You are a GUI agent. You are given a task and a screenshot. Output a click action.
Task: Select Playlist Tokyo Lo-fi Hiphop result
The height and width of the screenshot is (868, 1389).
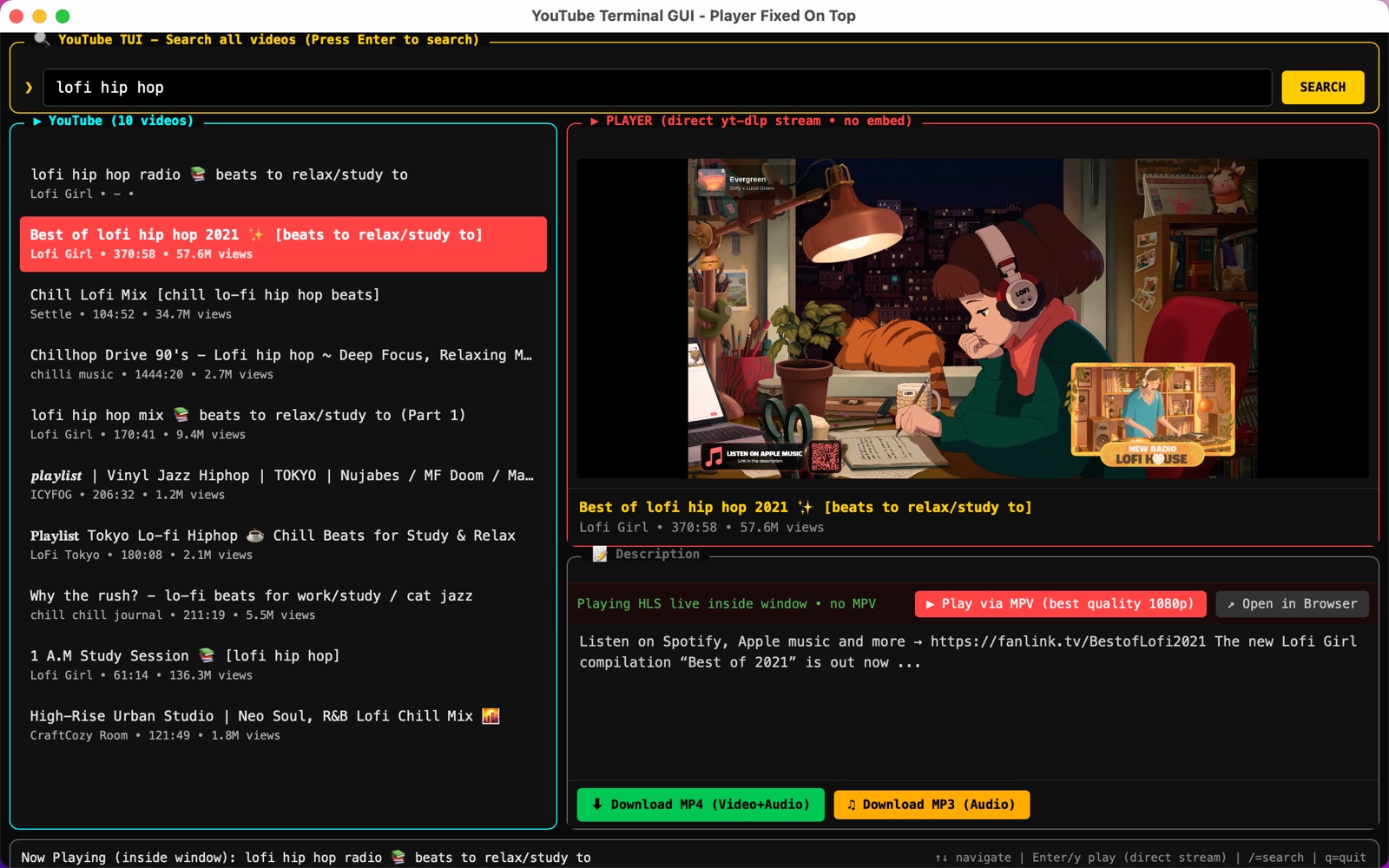point(283,544)
